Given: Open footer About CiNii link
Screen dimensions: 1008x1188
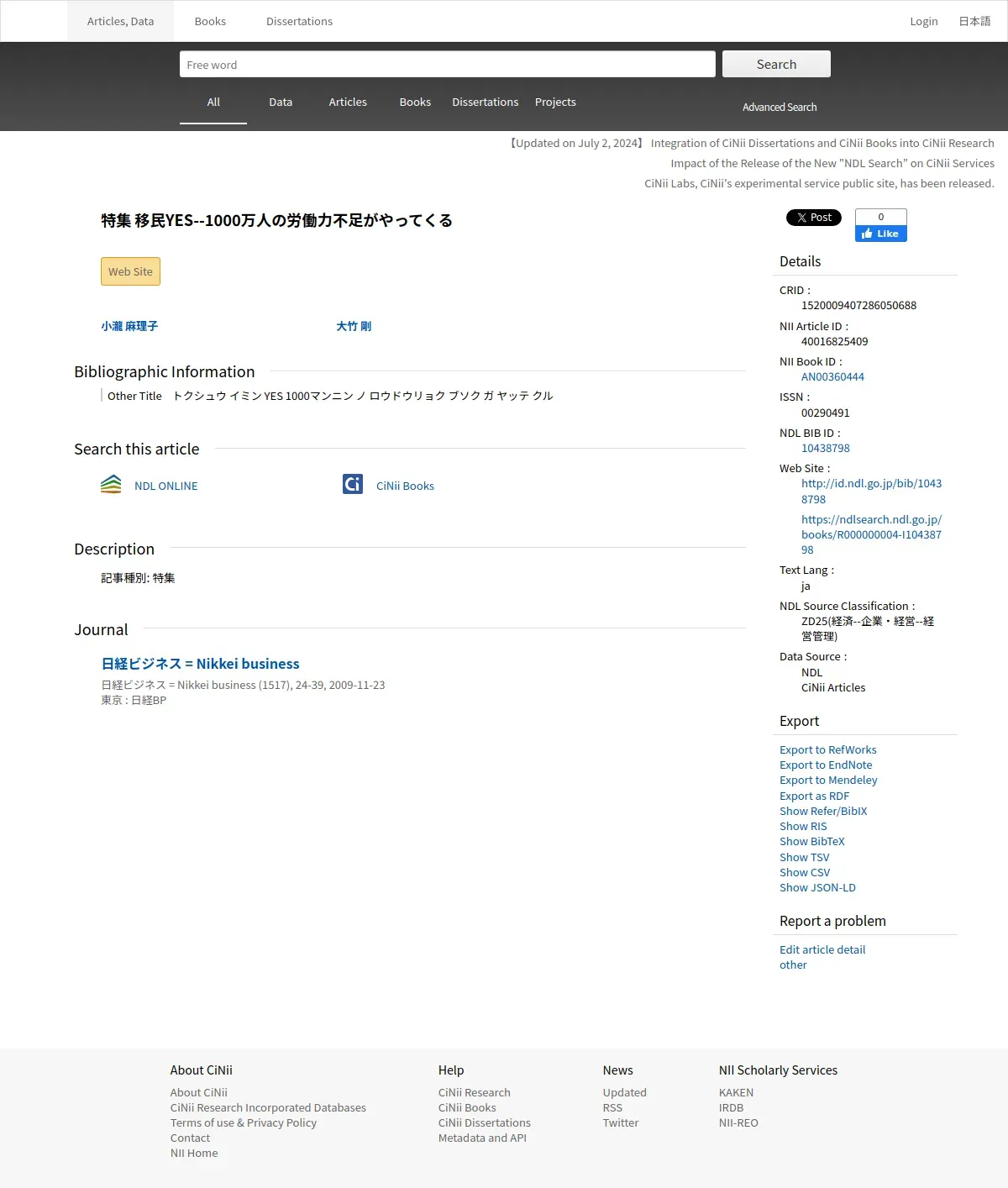Looking at the screenshot, I should click(x=198, y=1093).
